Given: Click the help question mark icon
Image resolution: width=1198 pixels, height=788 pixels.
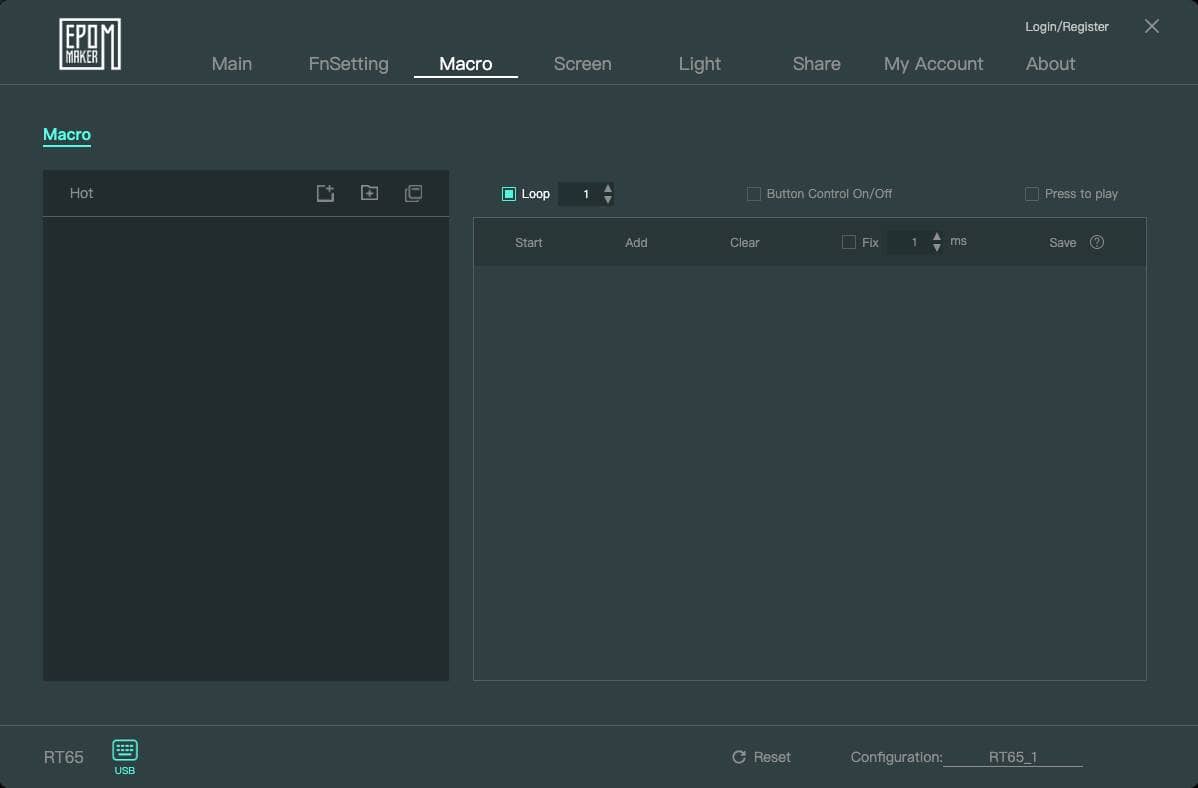Looking at the screenshot, I should tap(1097, 242).
